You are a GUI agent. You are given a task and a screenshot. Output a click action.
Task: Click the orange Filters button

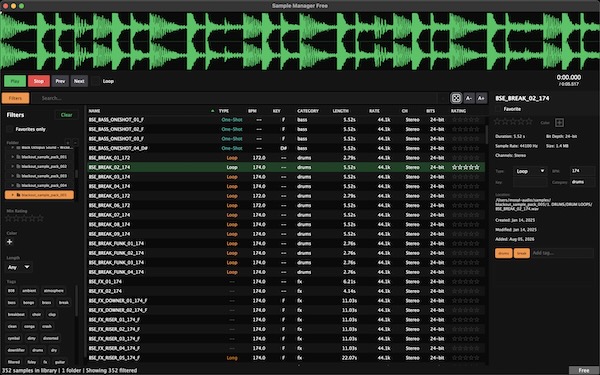coord(15,98)
